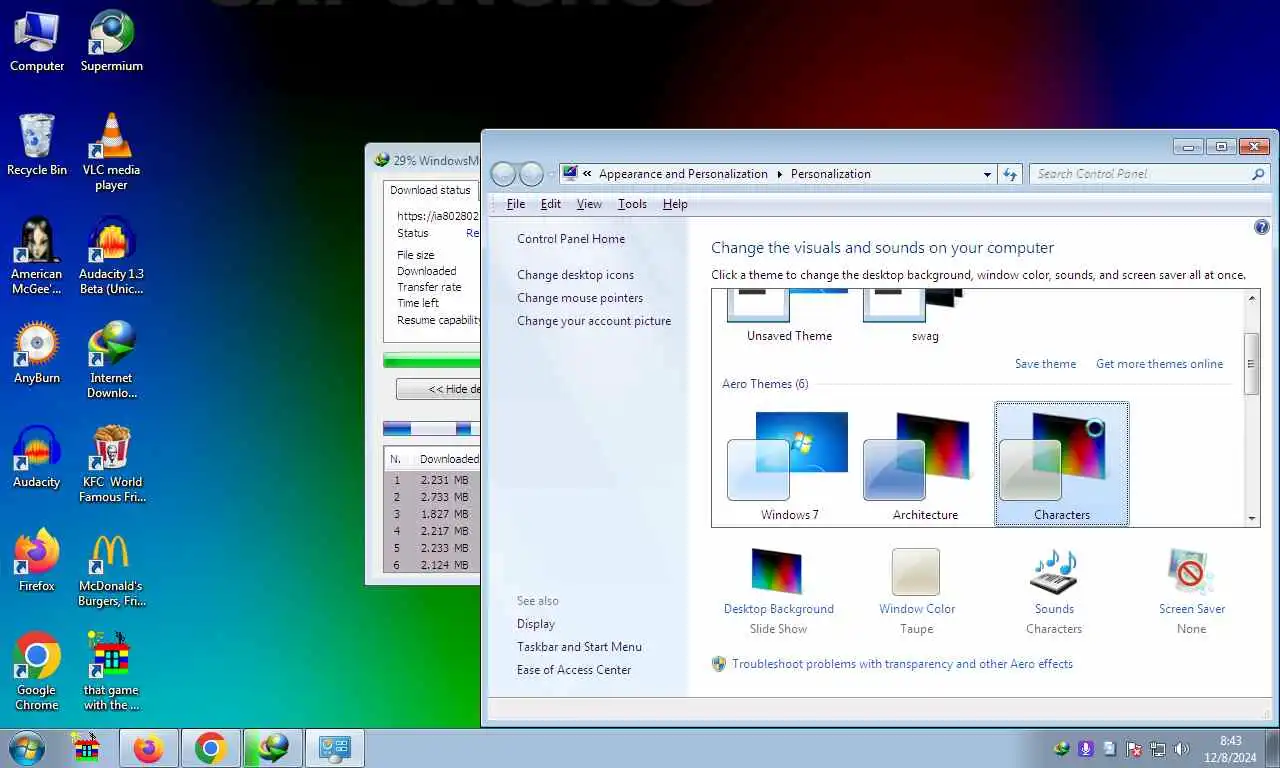
Task: Go forward in Control Panel navigation
Action: click(531, 174)
